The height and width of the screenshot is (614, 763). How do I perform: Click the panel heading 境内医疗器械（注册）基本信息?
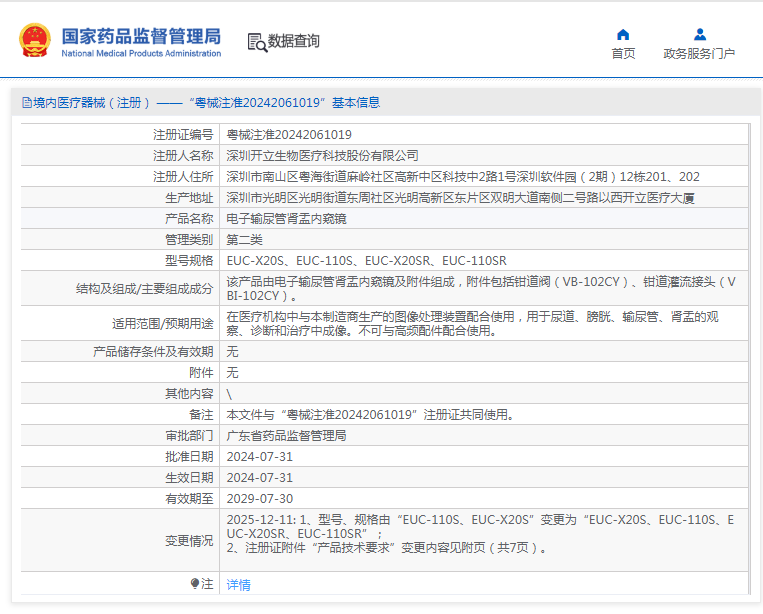click(201, 103)
